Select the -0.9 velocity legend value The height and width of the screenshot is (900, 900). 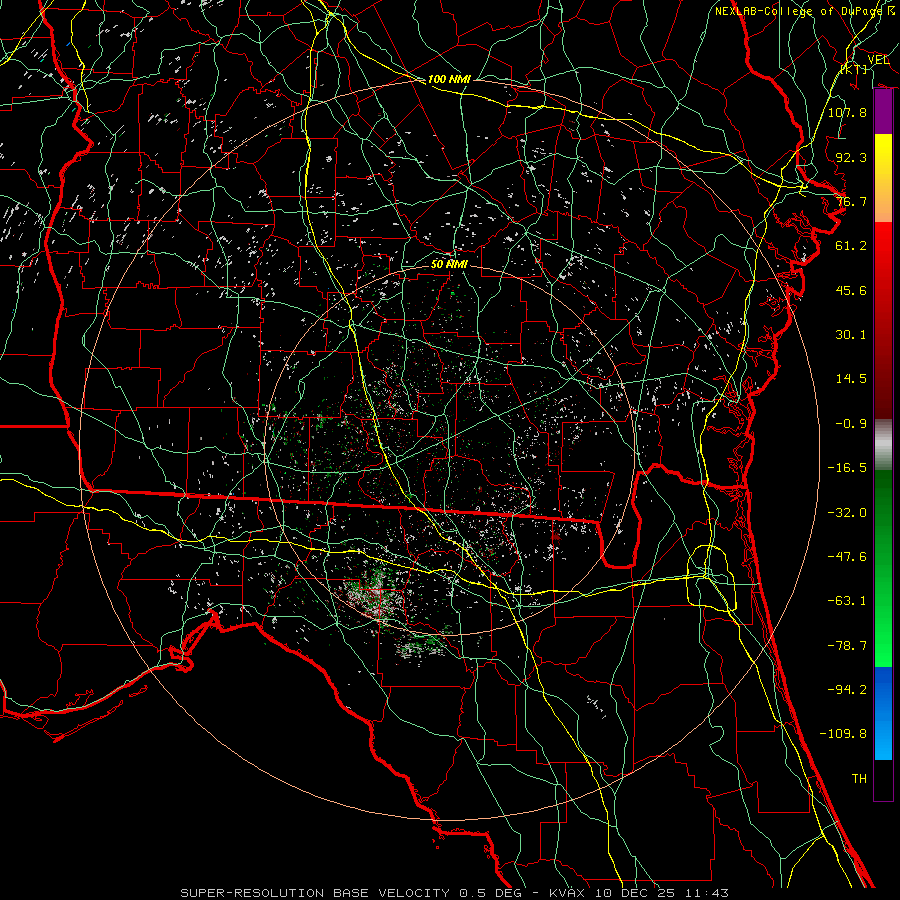click(x=851, y=424)
